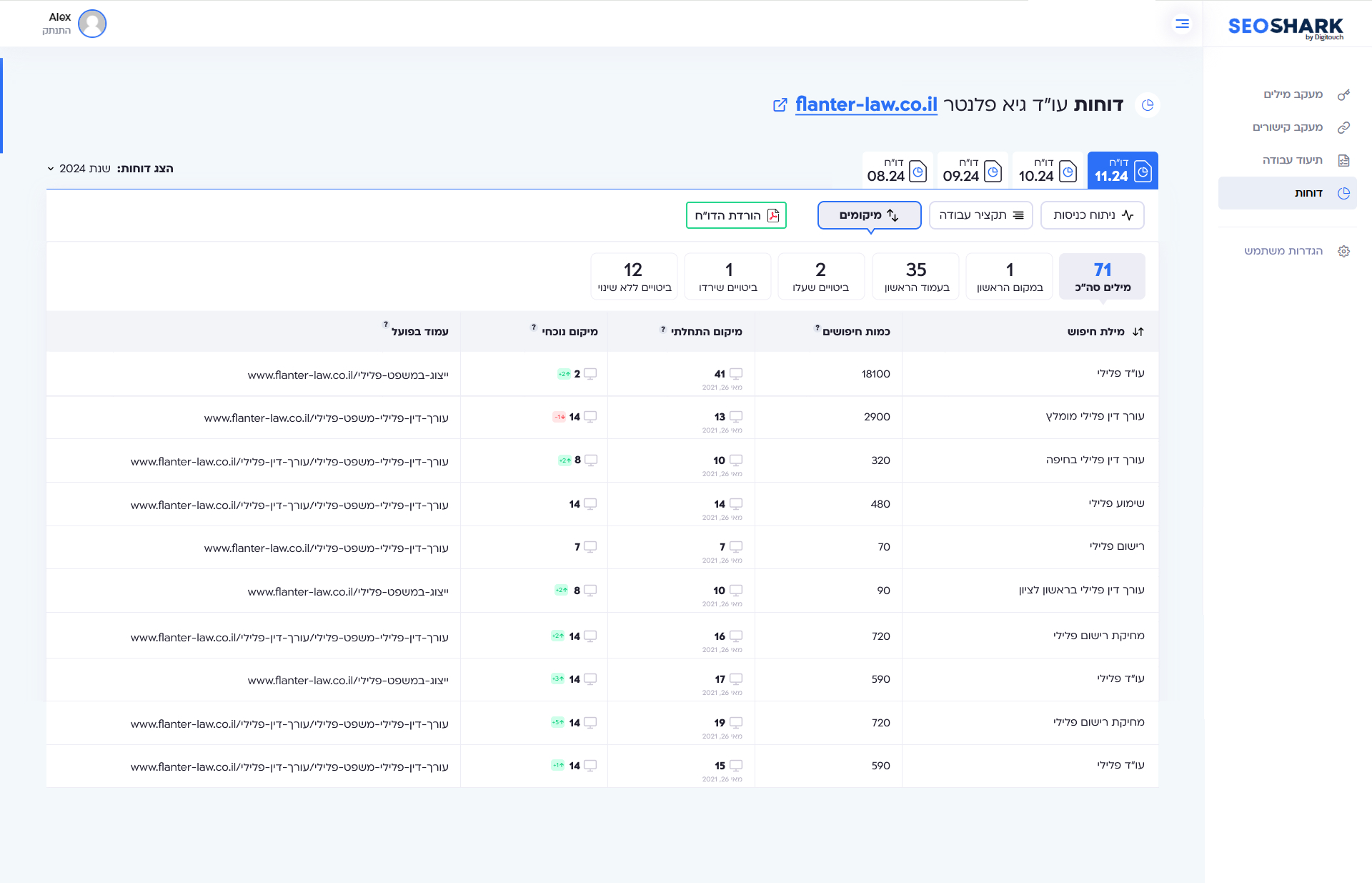Click keyword רישום פלילי
The image size is (1372, 883).
pyautogui.click(x=1117, y=547)
